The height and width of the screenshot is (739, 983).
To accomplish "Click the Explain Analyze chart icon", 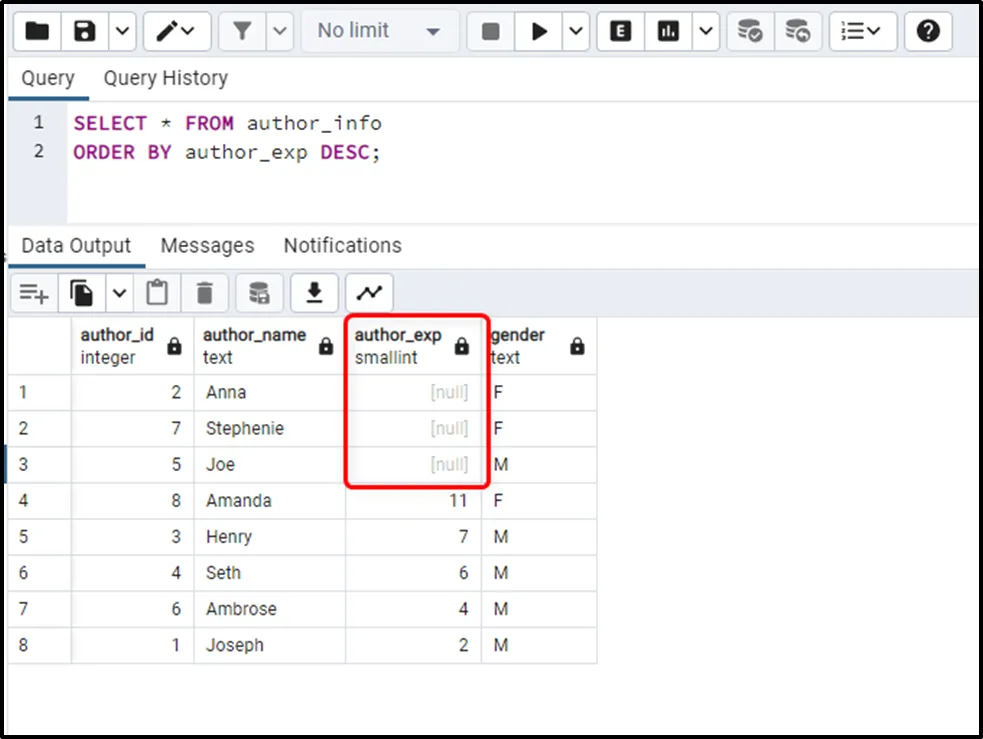I will [668, 31].
